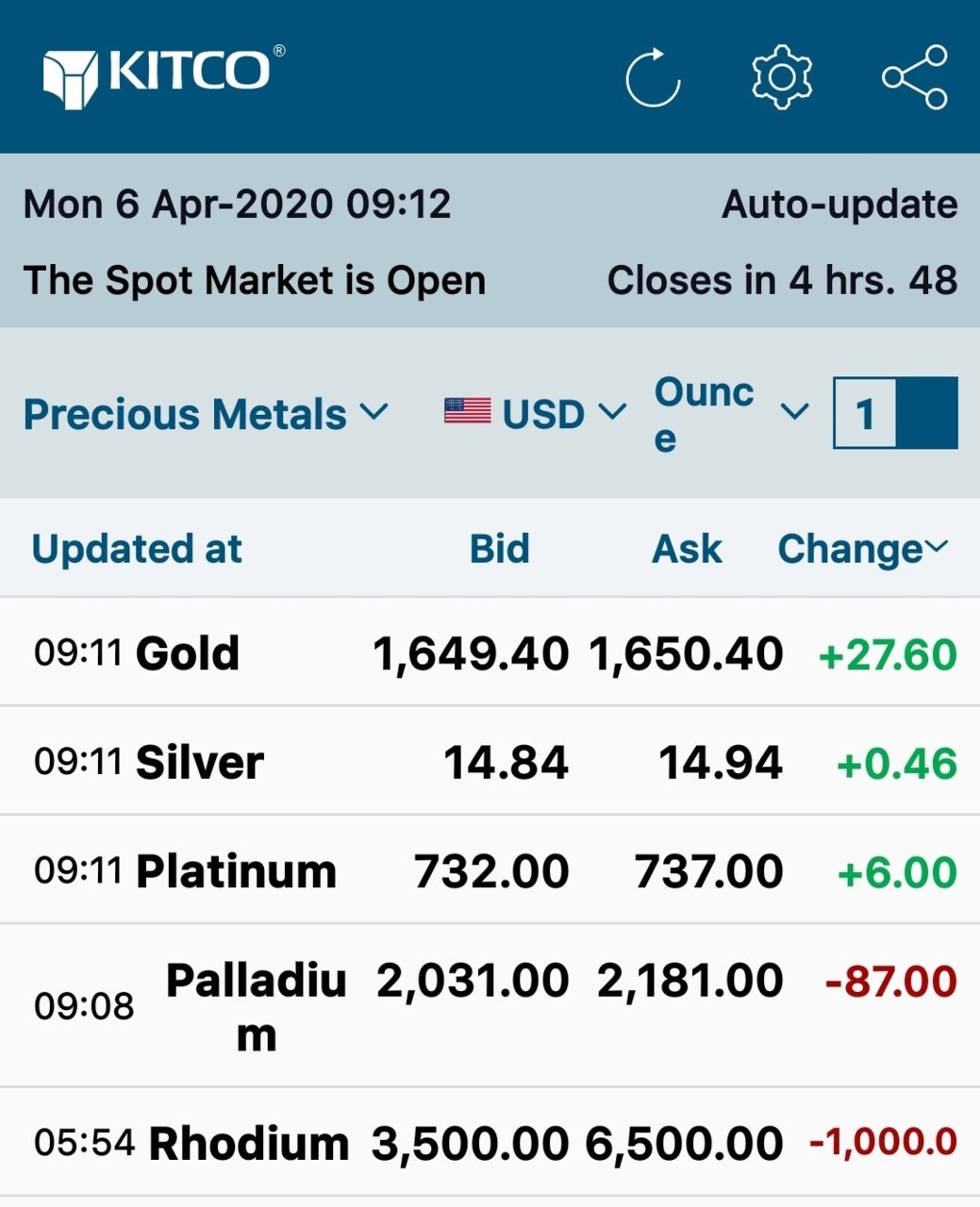
Task: Refresh prices with the reload icon
Action: click(653, 77)
